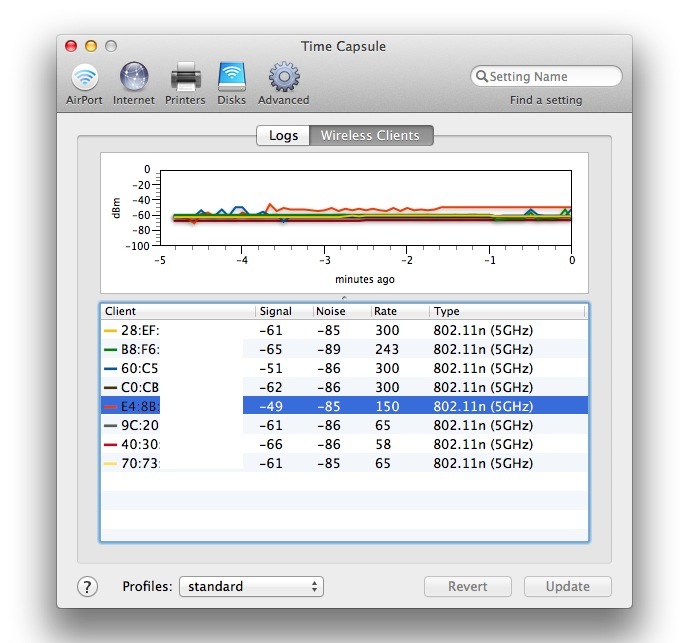Click the blue color swatch beside 60:C5

coord(110,369)
